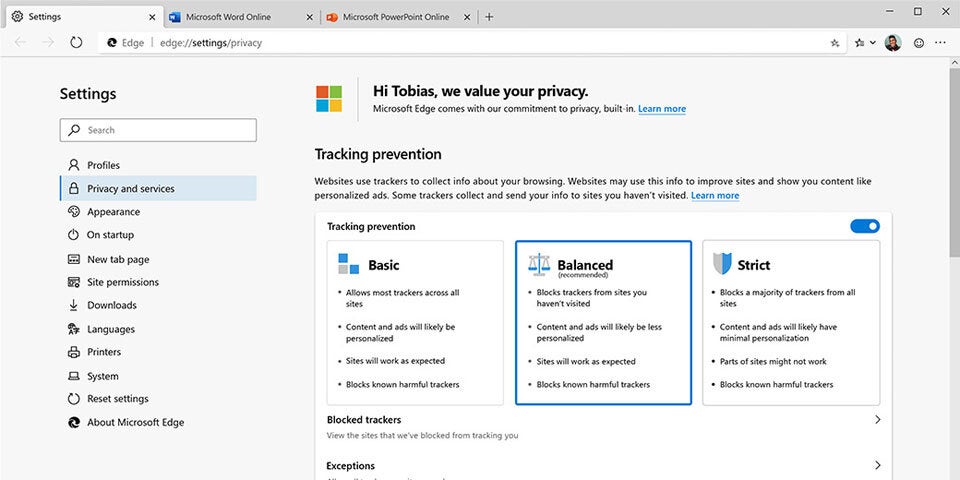The image size is (960, 480).
Task: Click the address bar URL edge://settings/privacy
Action: (x=211, y=43)
